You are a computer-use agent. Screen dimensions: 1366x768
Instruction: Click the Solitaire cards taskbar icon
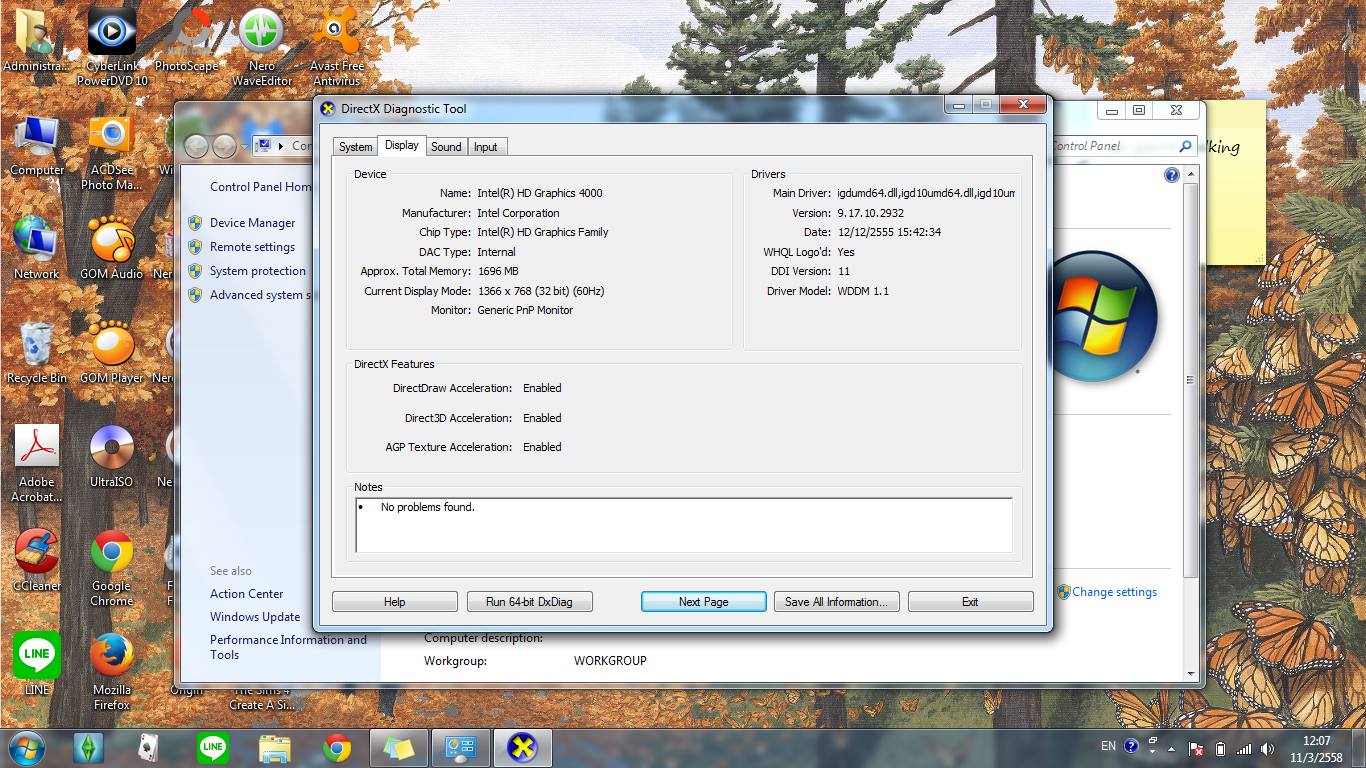click(149, 748)
